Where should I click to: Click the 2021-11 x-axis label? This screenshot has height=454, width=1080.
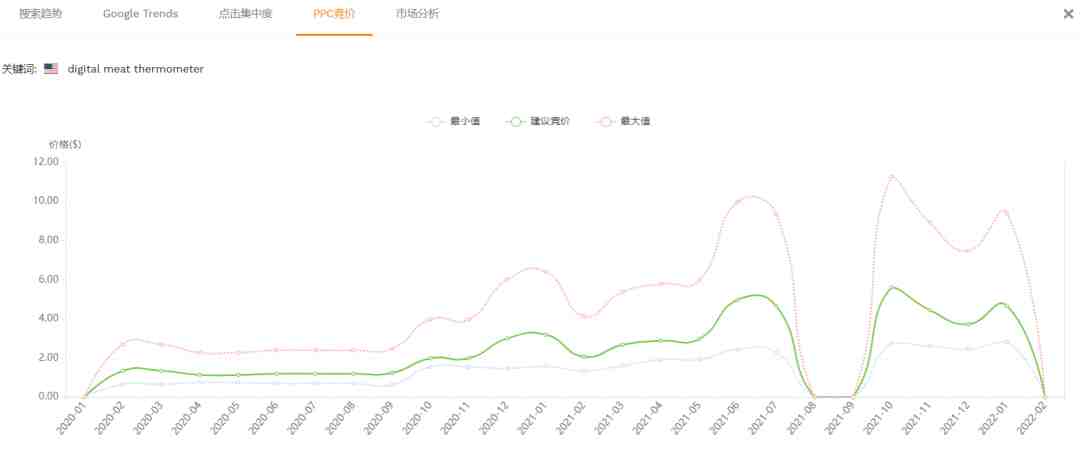click(915, 418)
